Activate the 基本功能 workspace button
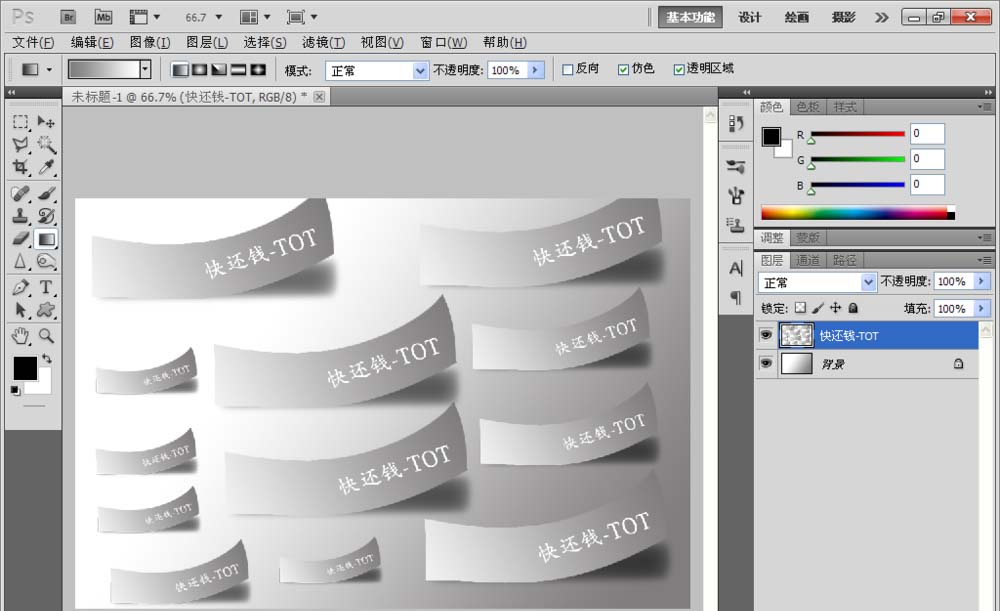 coord(690,17)
